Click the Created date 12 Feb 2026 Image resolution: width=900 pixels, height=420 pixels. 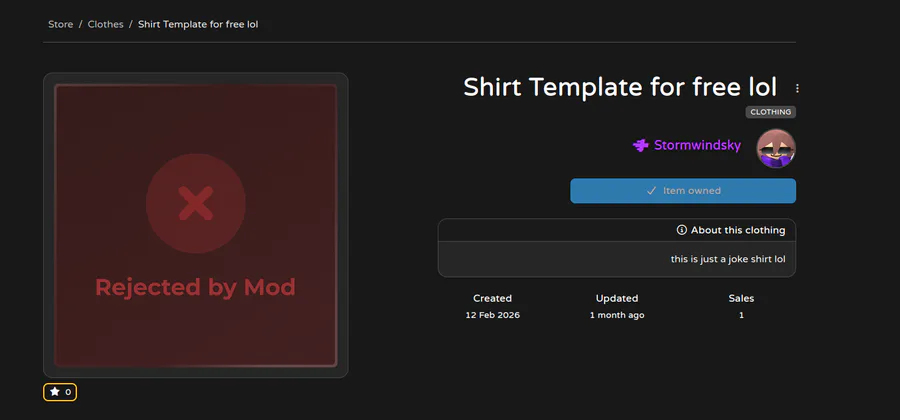click(x=492, y=315)
